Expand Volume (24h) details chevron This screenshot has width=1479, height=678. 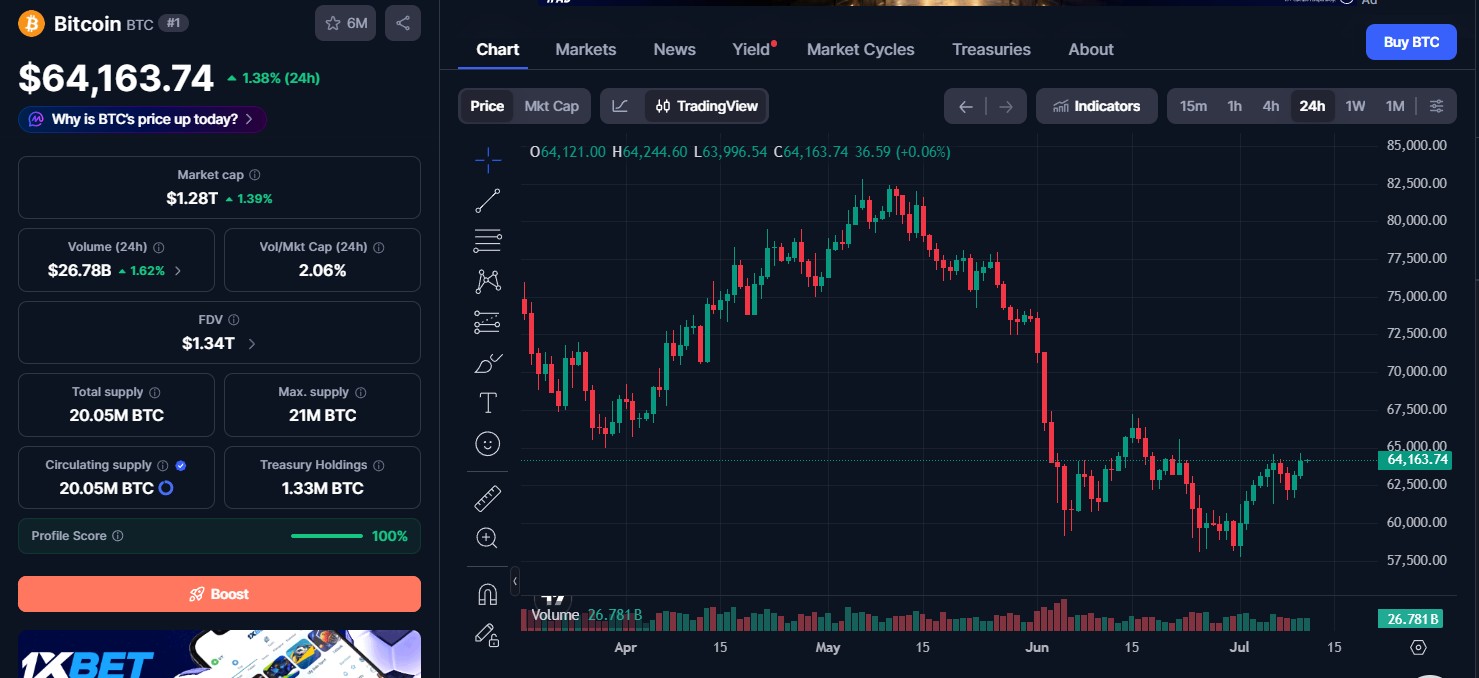[x=178, y=271]
